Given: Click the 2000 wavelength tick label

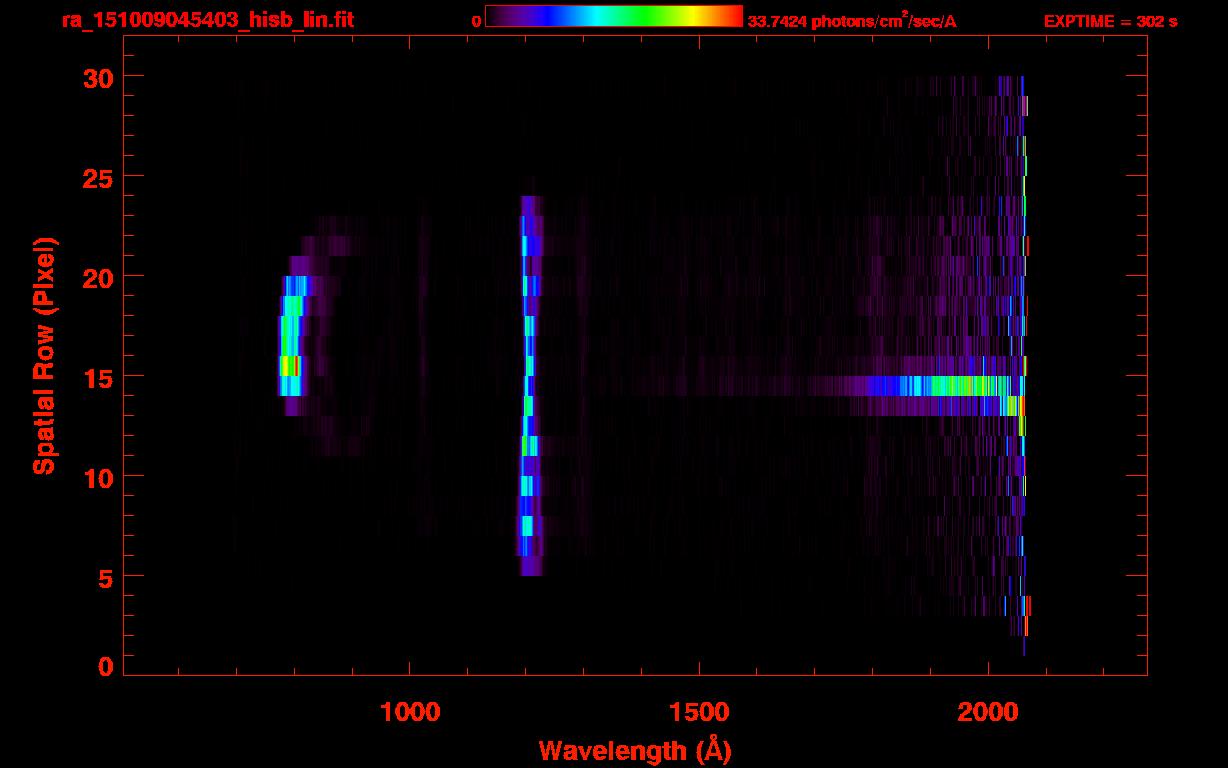Looking at the screenshot, I should click(988, 712).
